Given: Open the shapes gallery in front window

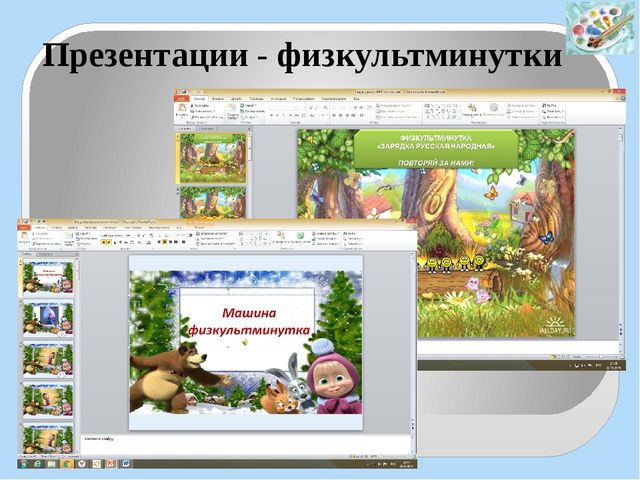Looking at the screenshot, I should pos(256,238).
